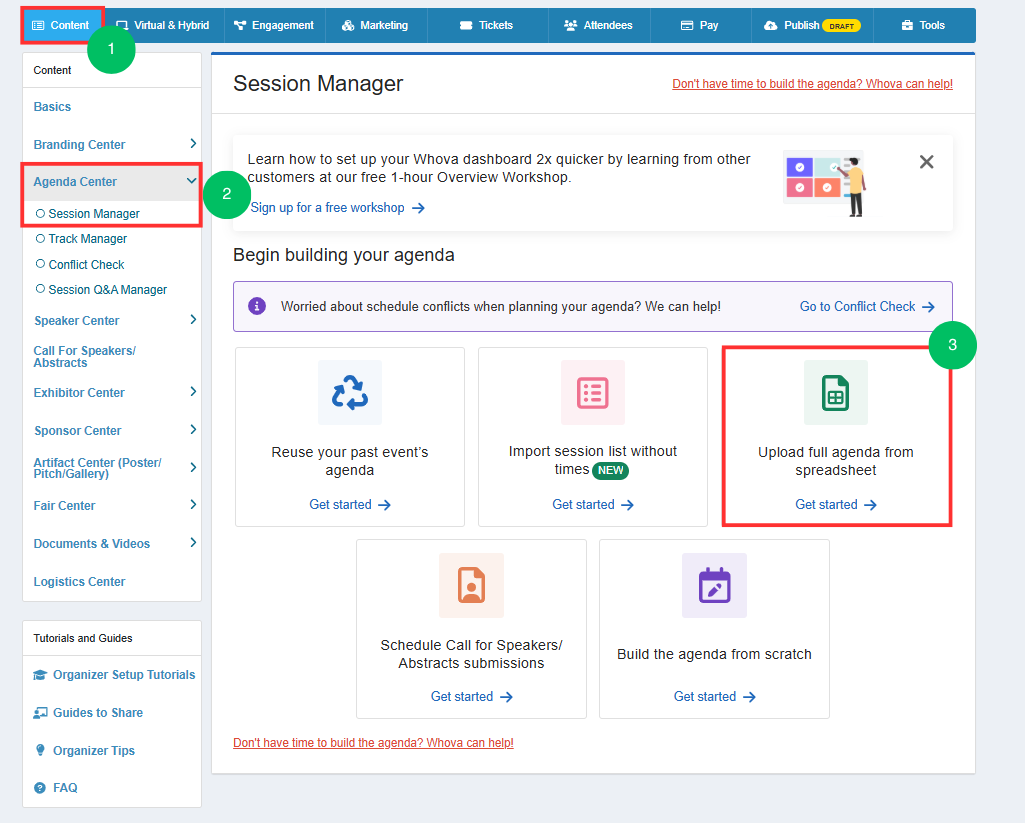Click bottom Whova can help link
This screenshot has width=1025, height=823.
coord(373,743)
